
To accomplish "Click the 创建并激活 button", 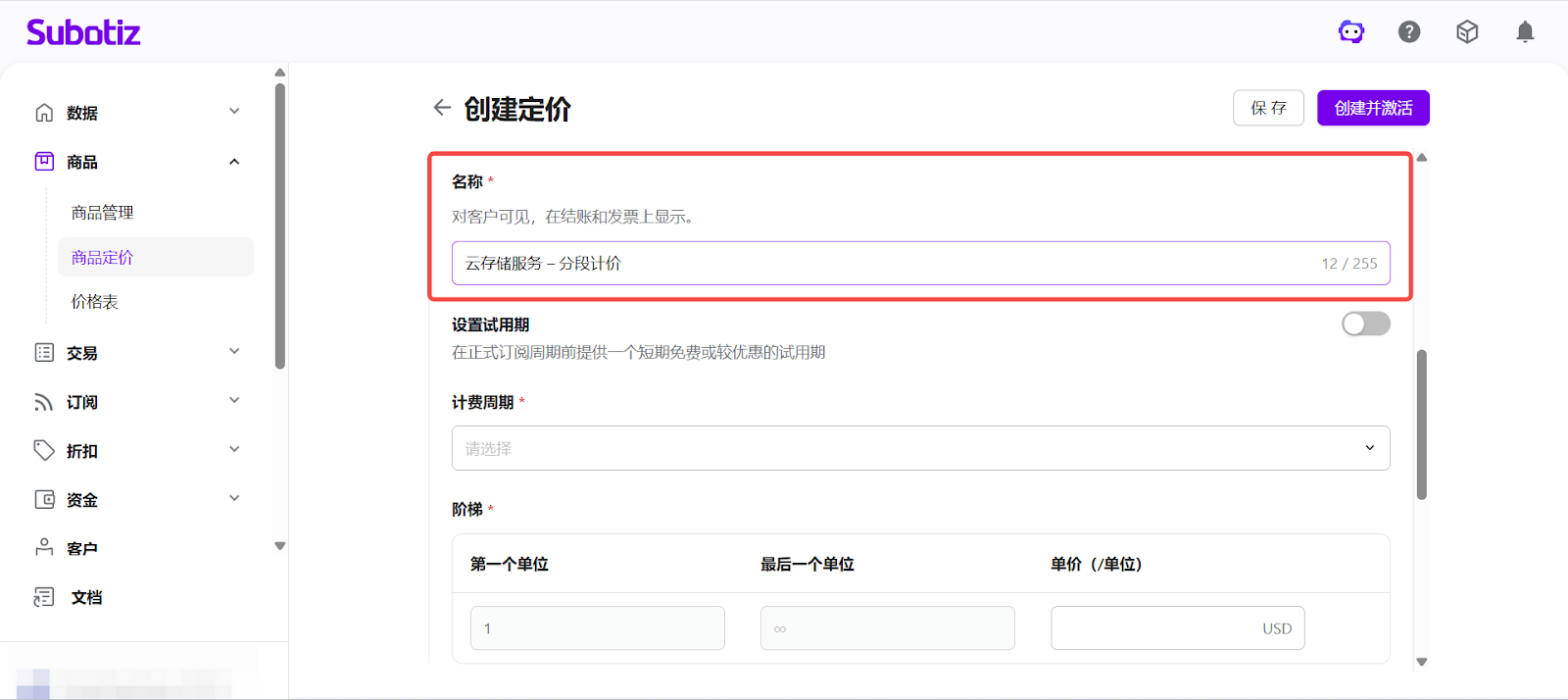I will pyautogui.click(x=1373, y=108).
